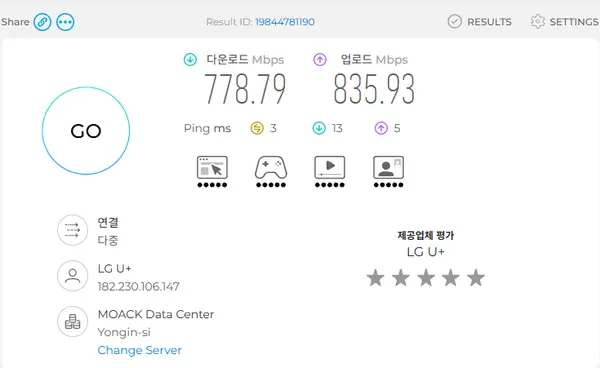600x368 pixels.
Task: Rate LG U+ one star
Action: point(375,278)
